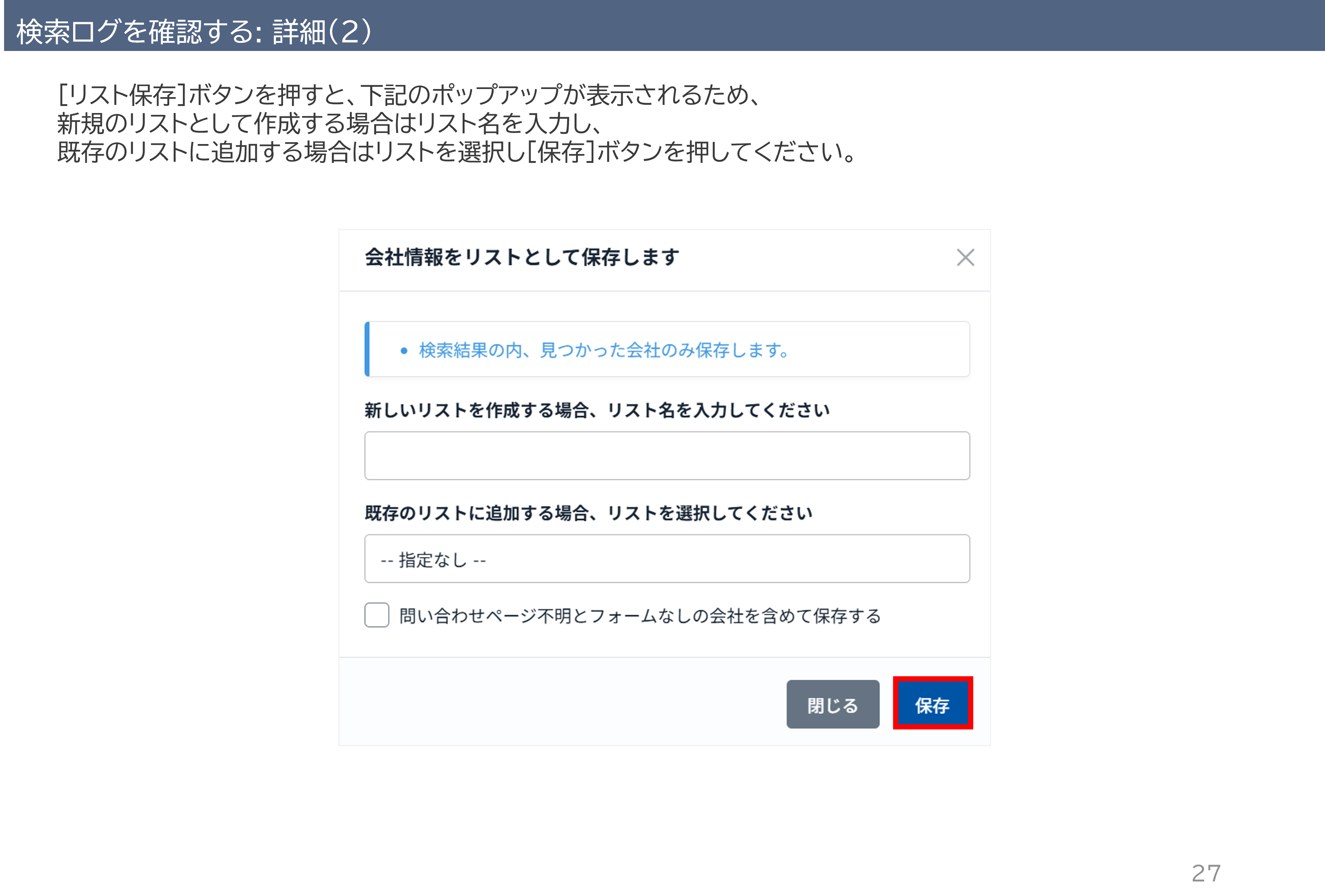Screen dimensions: 1325x896
Task: Click the instruction line starting with 新規のリスト
Action: tap(330, 123)
